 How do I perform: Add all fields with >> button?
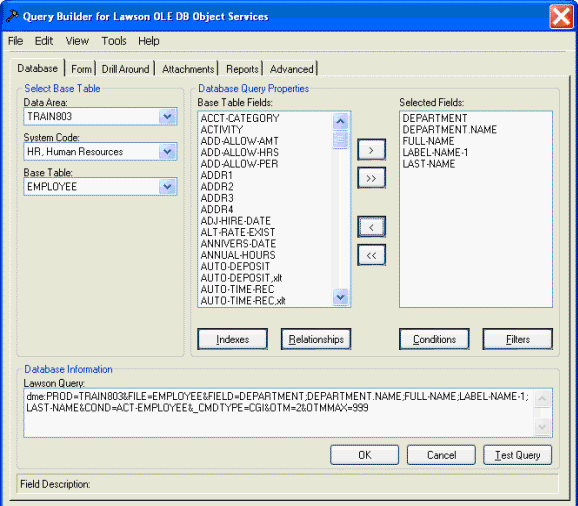371,178
